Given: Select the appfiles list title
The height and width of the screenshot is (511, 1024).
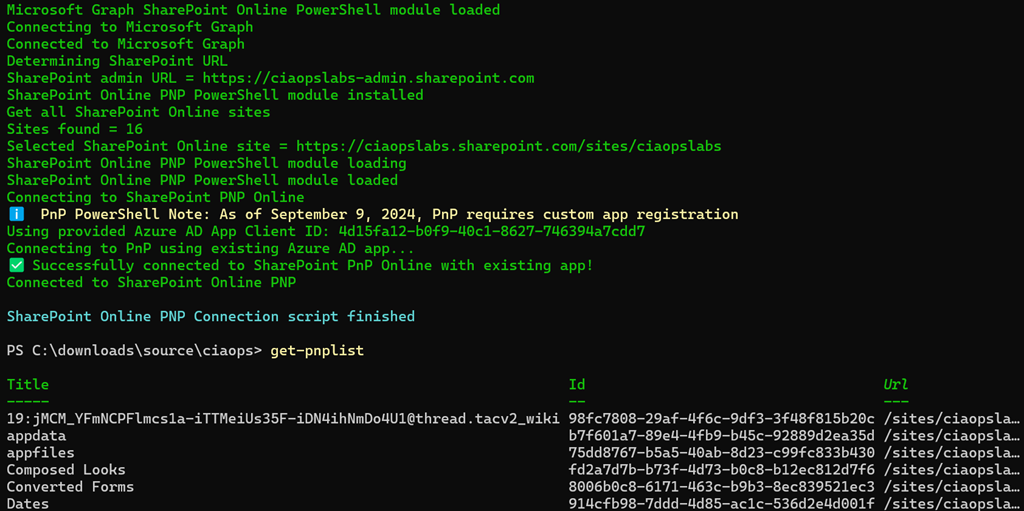Looking at the screenshot, I should [x=41, y=453].
